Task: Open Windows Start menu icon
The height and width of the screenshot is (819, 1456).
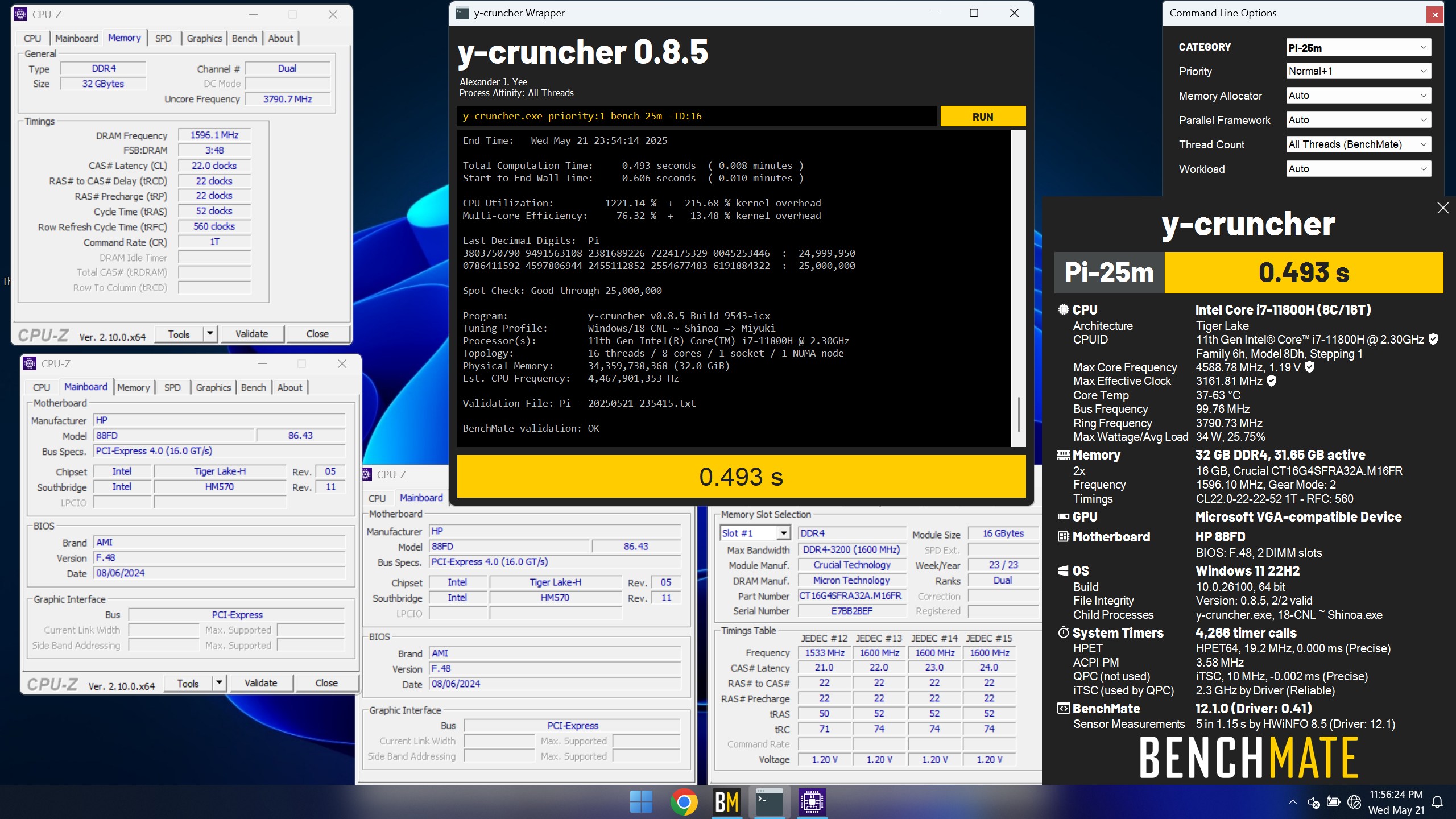Action: [x=641, y=802]
